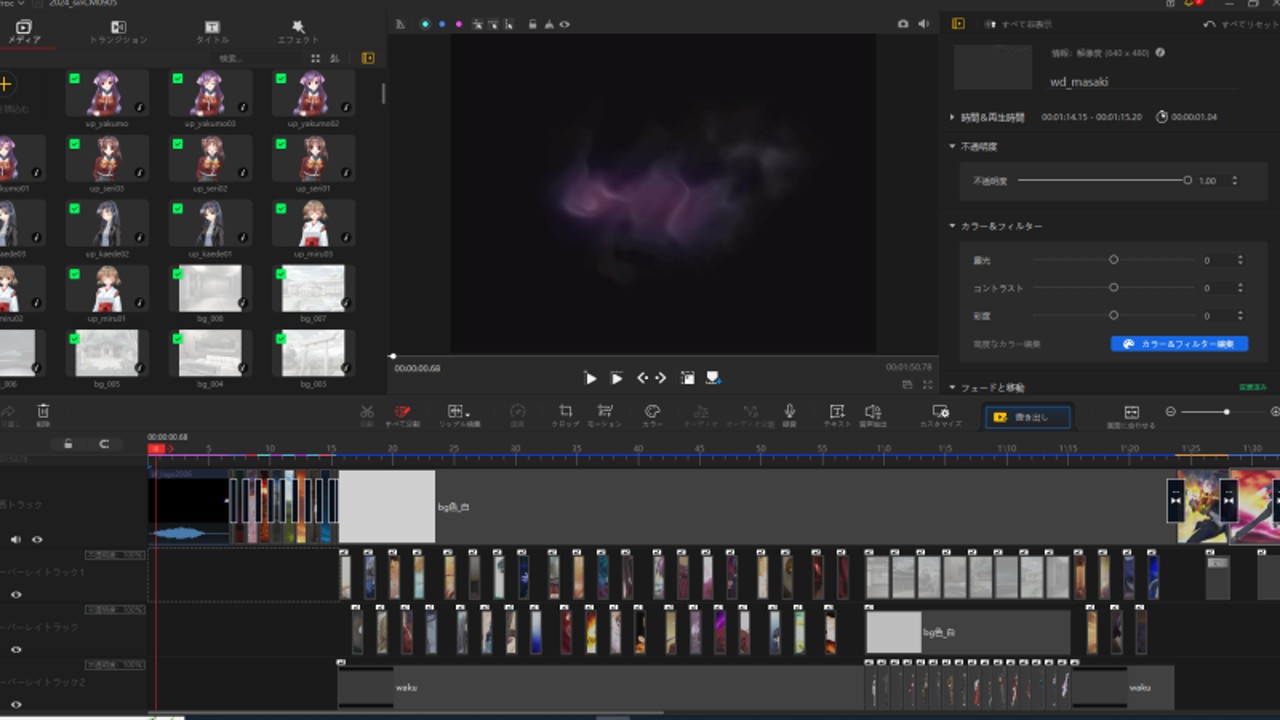This screenshot has height=720, width=1280.
Task: Toggle green checkbox on up_yakumo02 thumbnail
Action: click(281, 78)
